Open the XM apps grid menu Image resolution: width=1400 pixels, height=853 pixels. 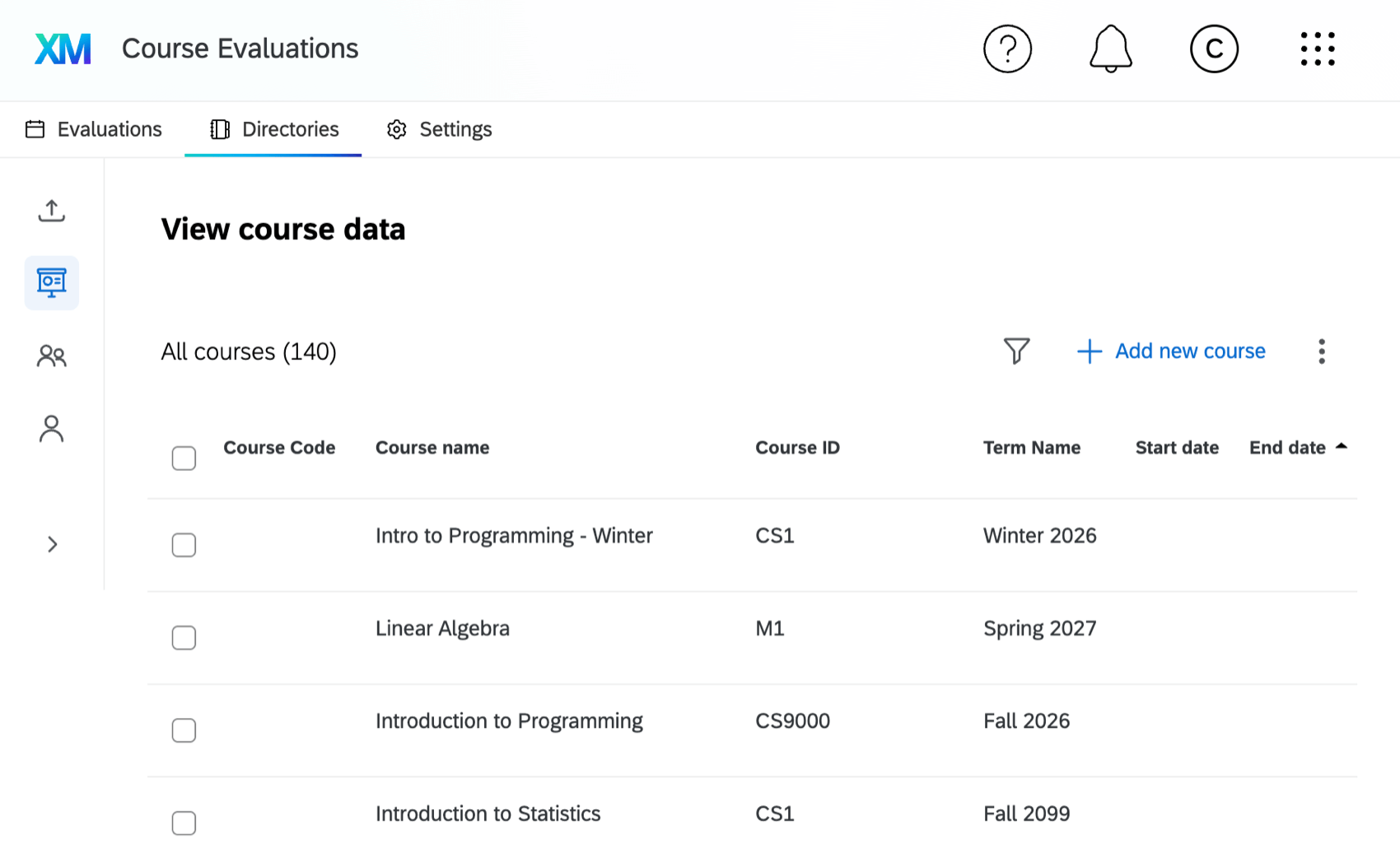click(x=1318, y=49)
